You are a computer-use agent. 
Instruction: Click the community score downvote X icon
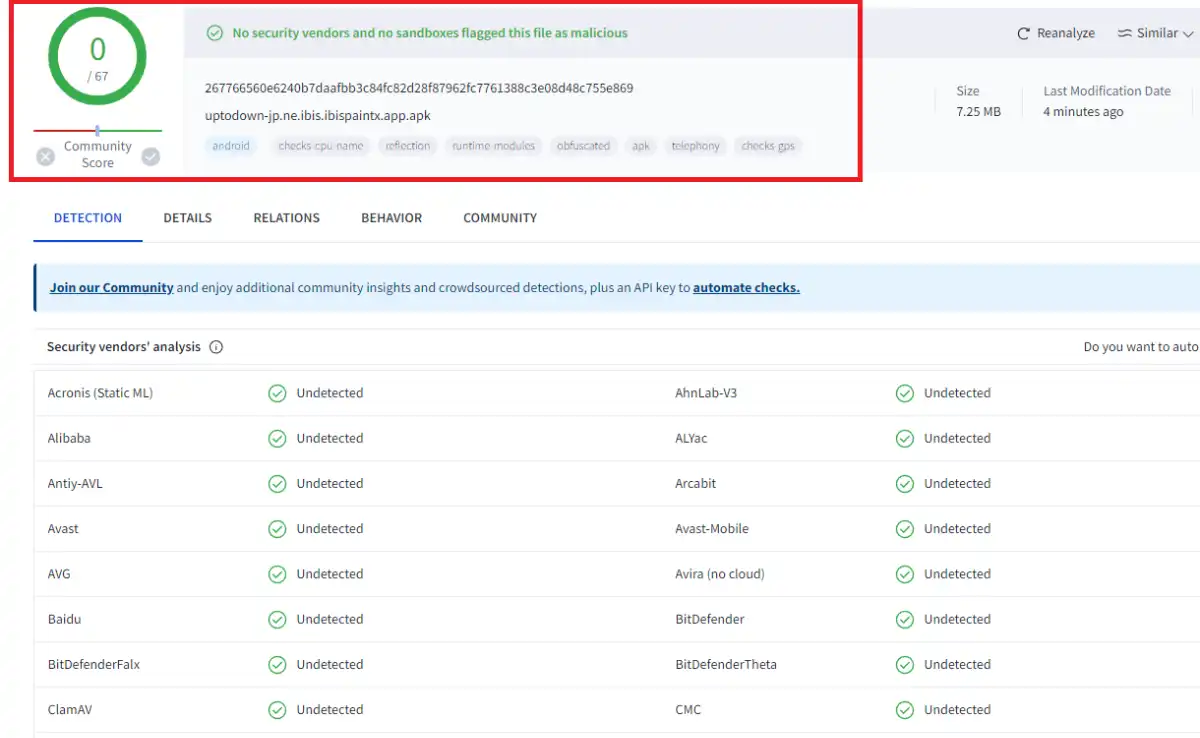pyautogui.click(x=45, y=156)
